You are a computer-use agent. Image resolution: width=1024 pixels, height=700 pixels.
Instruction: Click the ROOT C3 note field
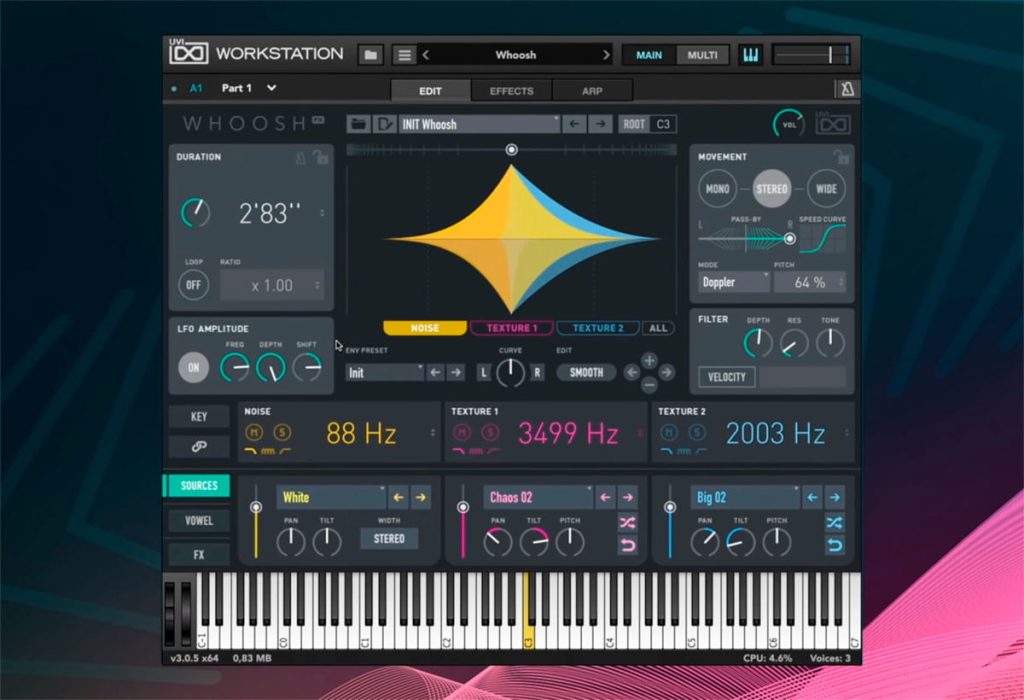tap(663, 124)
